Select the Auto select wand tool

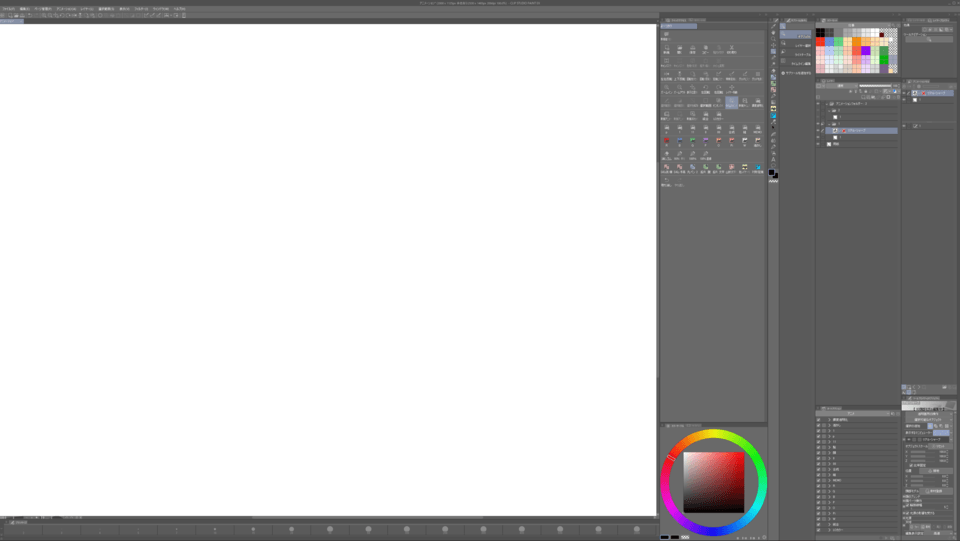tap(773, 64)
